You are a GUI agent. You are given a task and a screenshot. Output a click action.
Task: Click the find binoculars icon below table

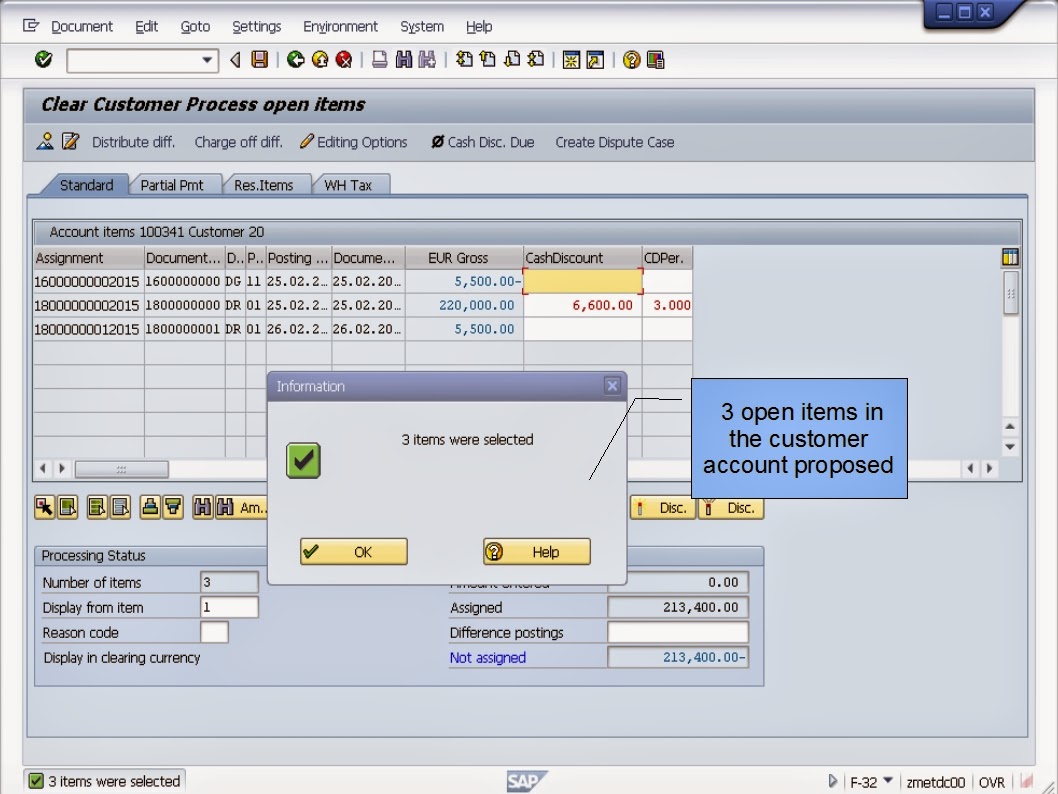202,507
